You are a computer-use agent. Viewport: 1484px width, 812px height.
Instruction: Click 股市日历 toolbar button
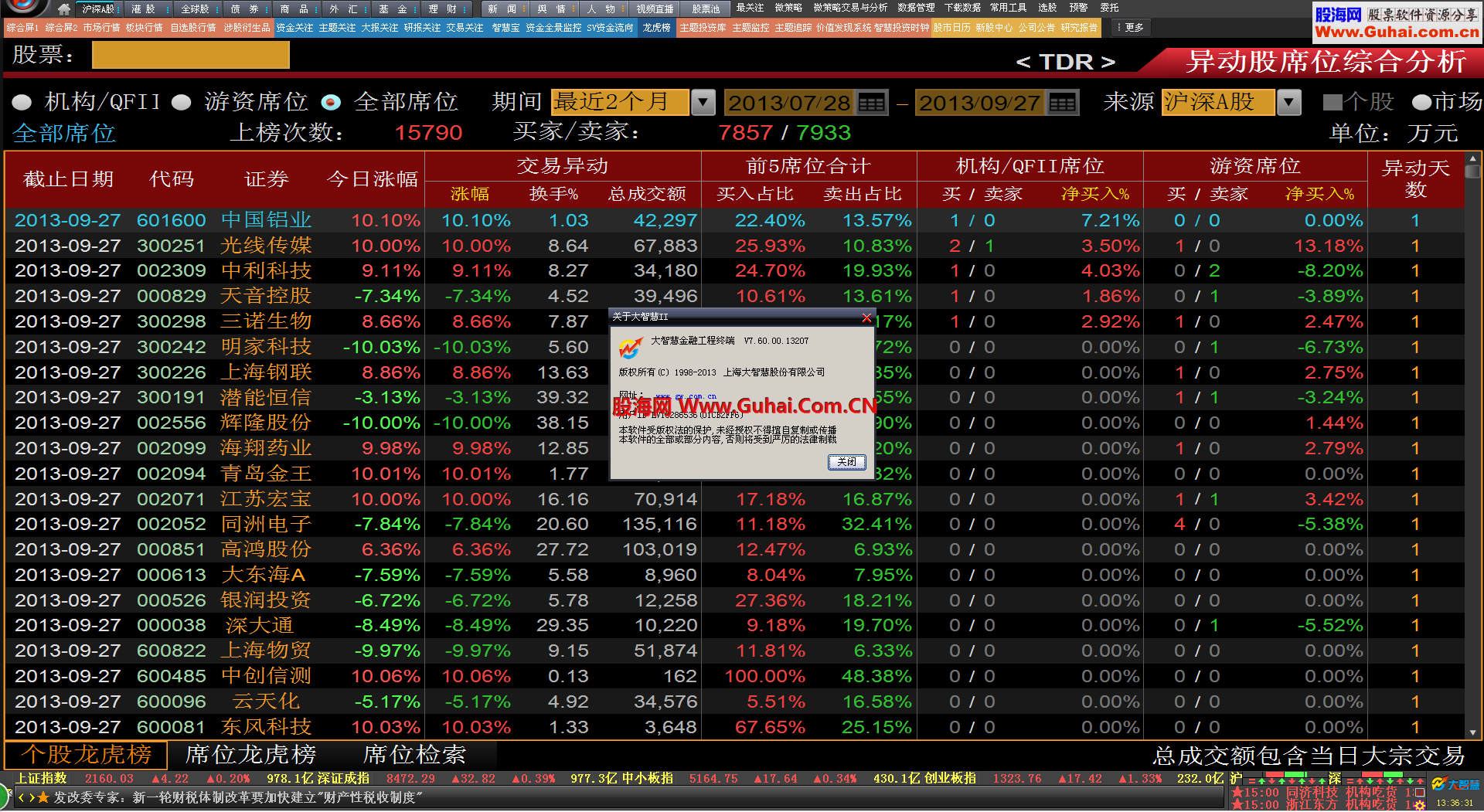[952, 28]
